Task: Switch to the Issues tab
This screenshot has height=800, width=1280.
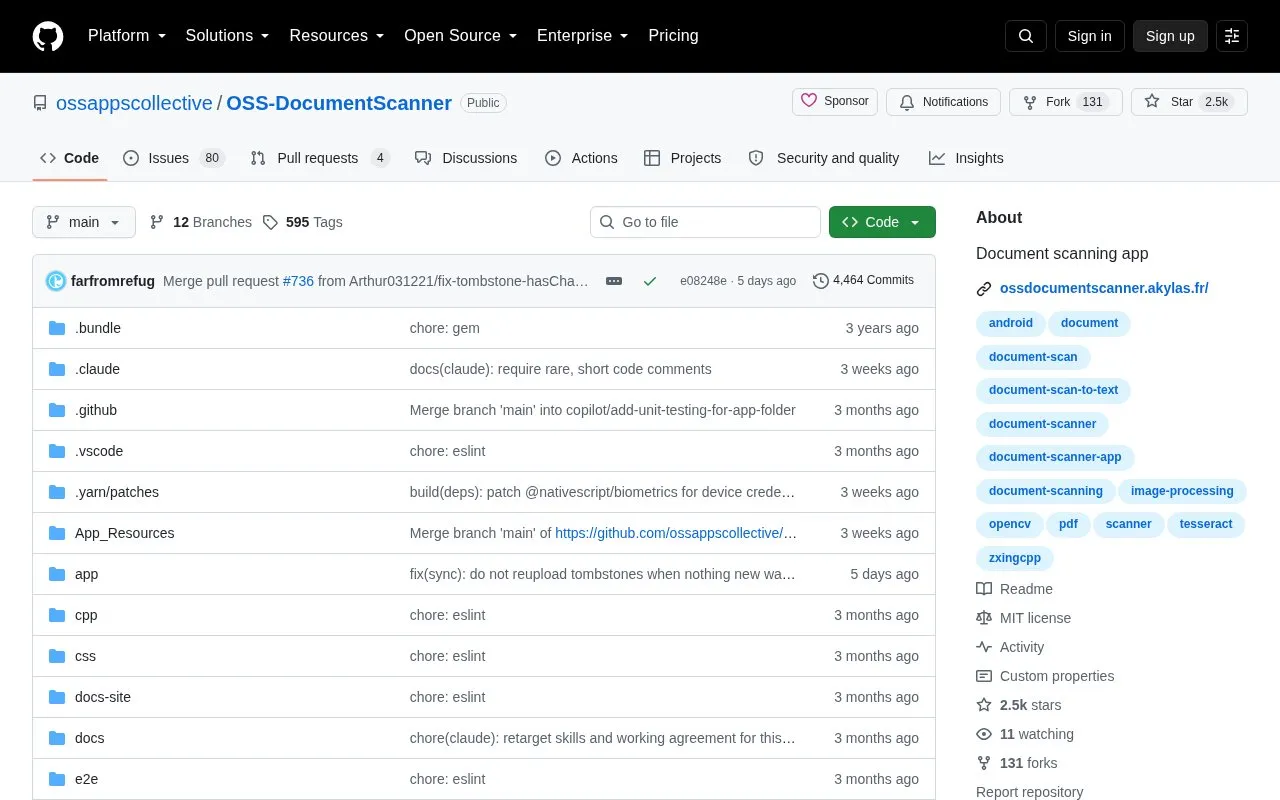Action: [x=174, y=158]
